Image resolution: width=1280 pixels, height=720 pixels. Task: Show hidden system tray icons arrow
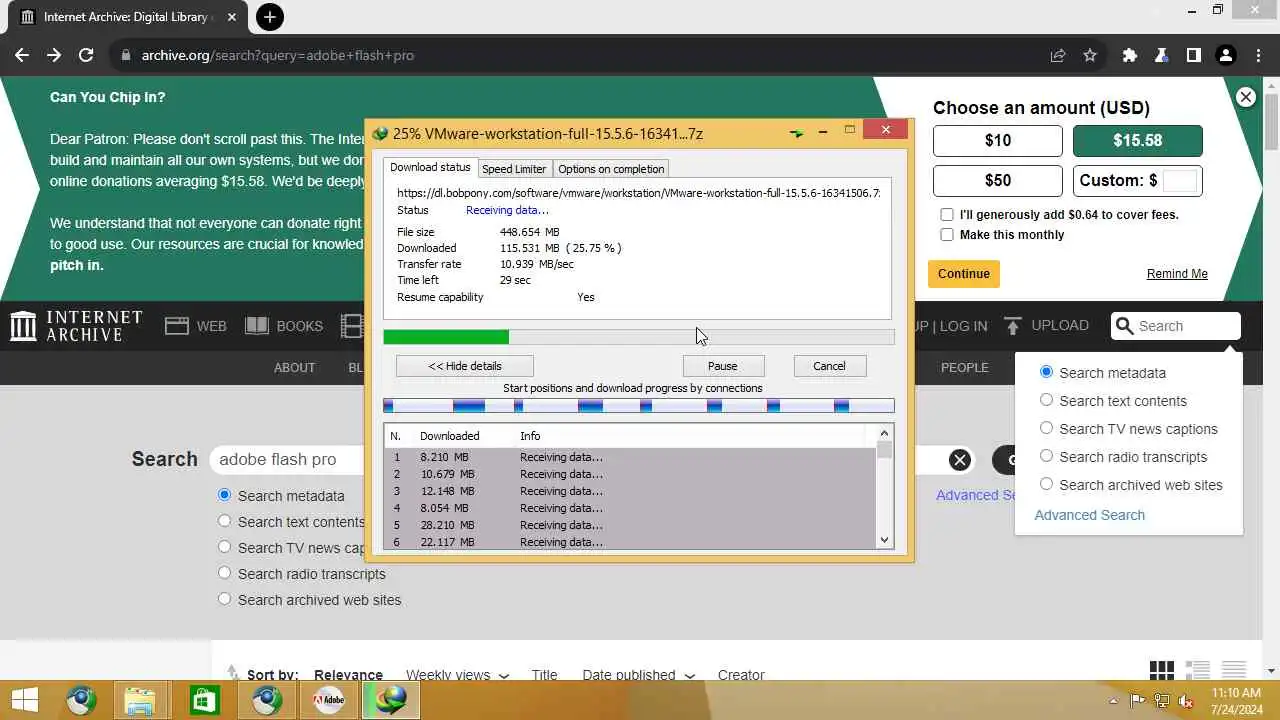(1114, 701)
